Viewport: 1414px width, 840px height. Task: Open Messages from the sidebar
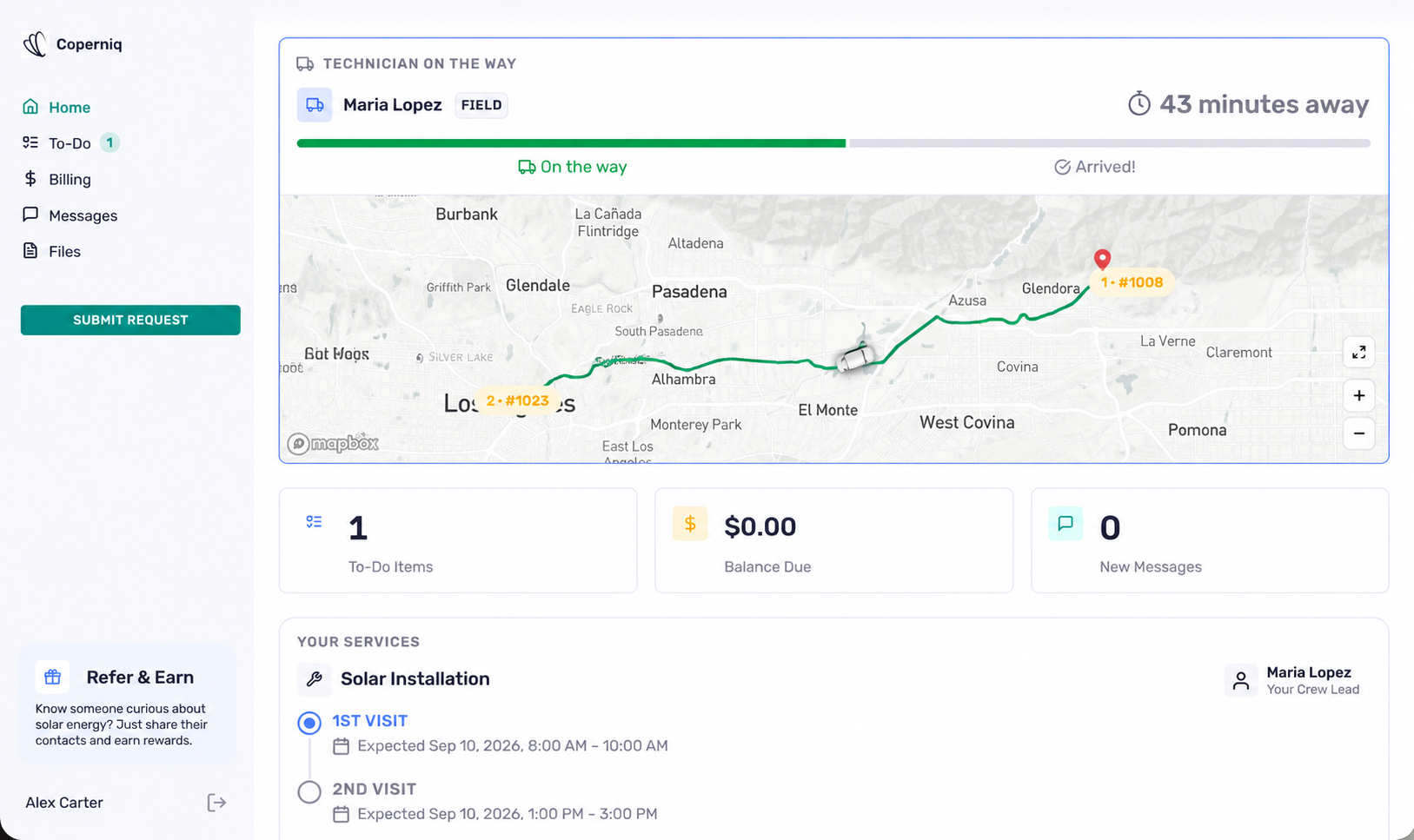[x=70, y=215]
